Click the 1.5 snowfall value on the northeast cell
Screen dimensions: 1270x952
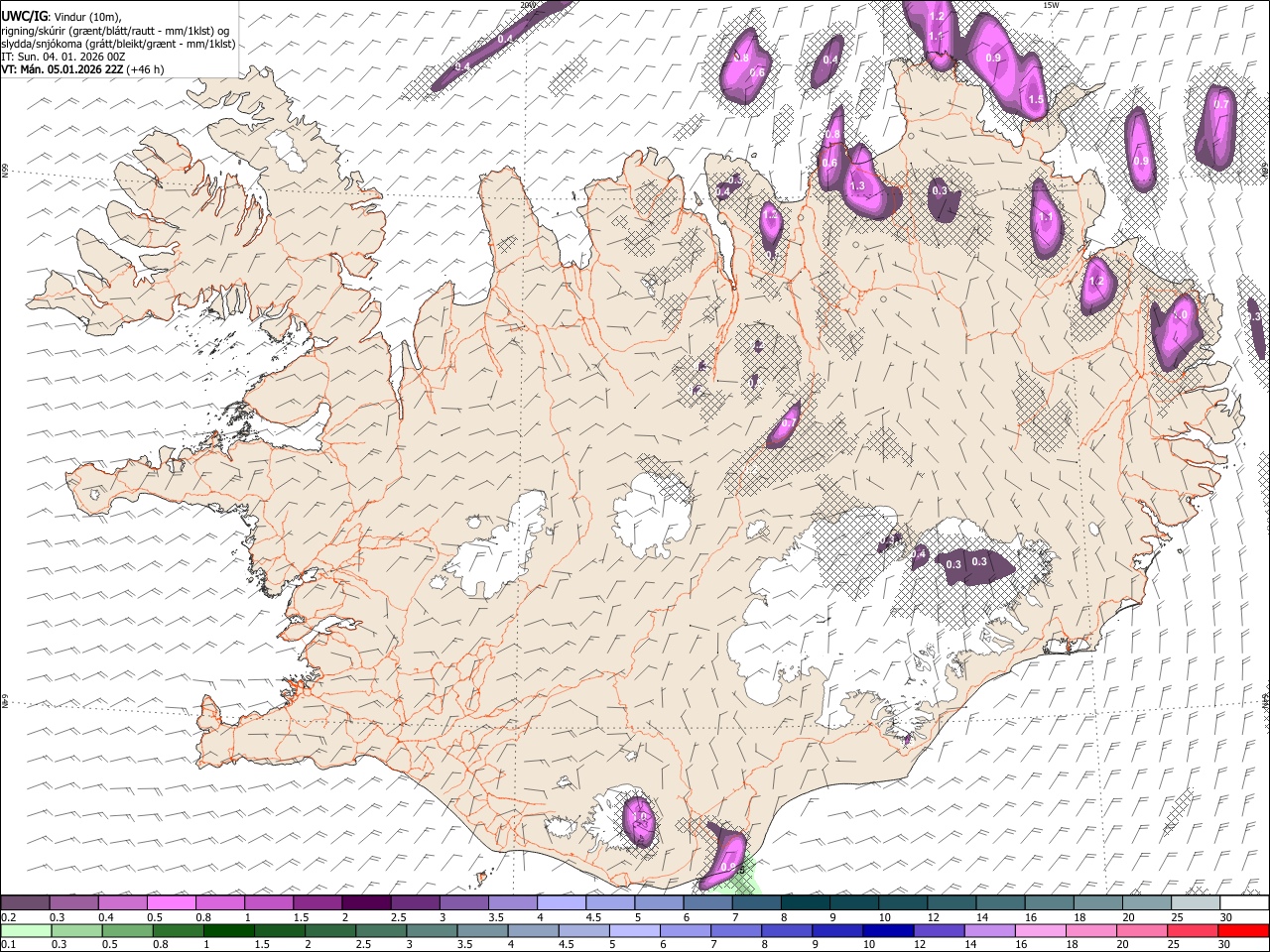coord(1036,100)
